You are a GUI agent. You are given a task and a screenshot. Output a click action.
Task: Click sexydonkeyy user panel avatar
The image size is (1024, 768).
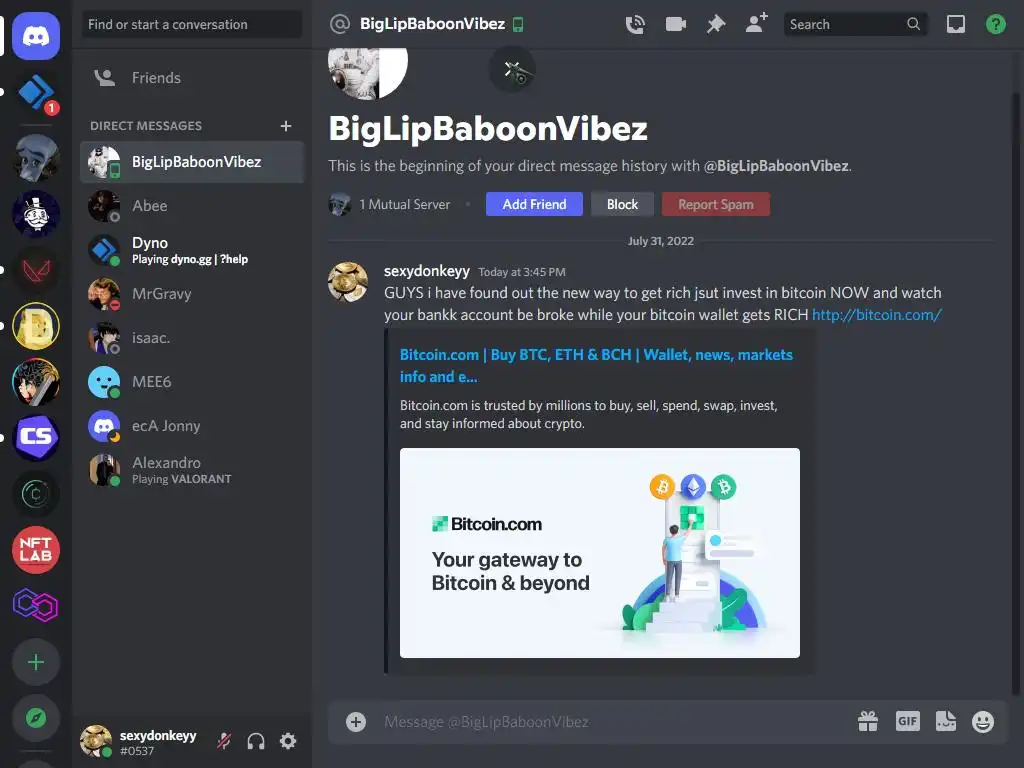[x=96, y=741]
